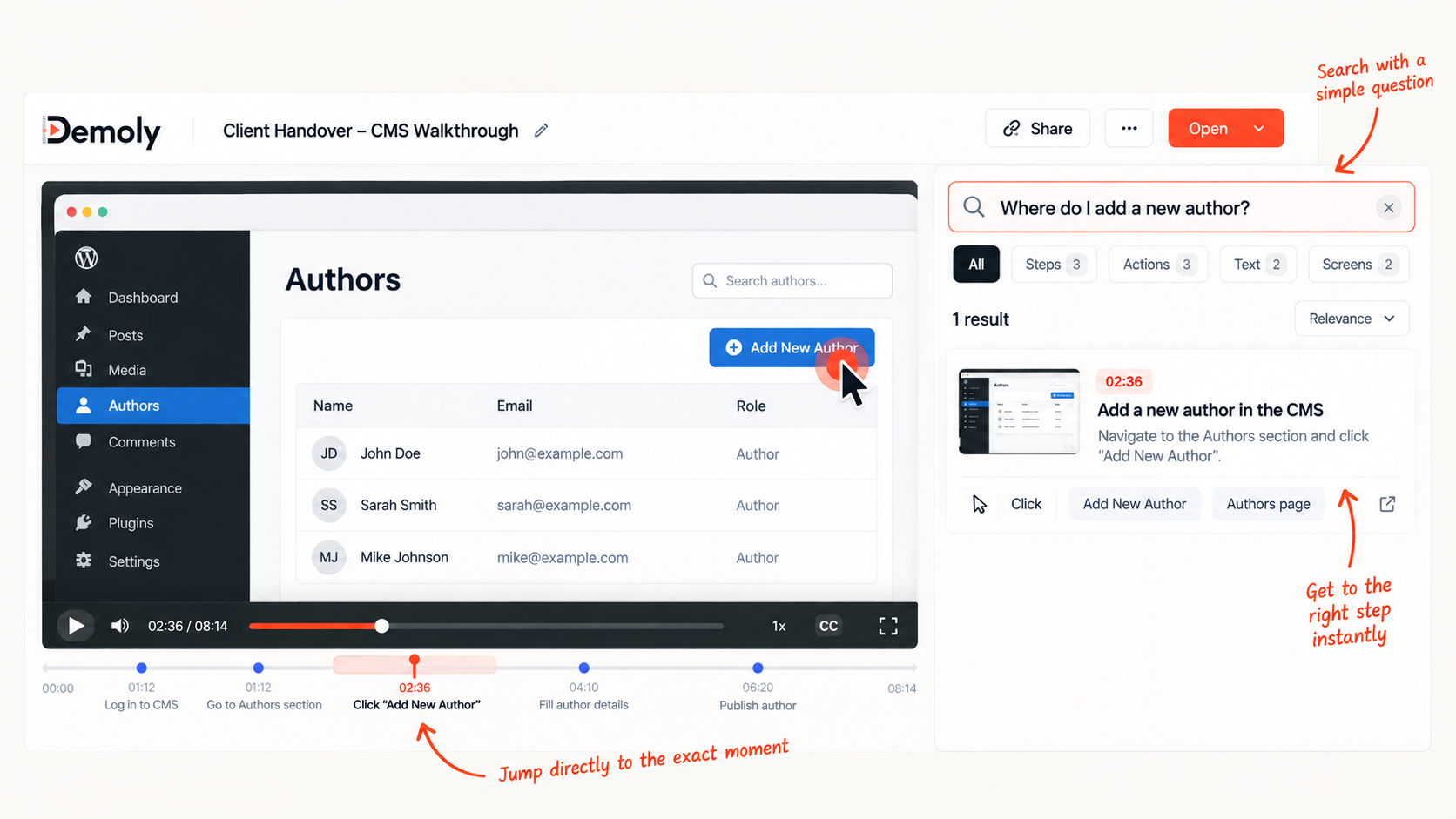Open the result in a new window icon

pos(1387,504)
